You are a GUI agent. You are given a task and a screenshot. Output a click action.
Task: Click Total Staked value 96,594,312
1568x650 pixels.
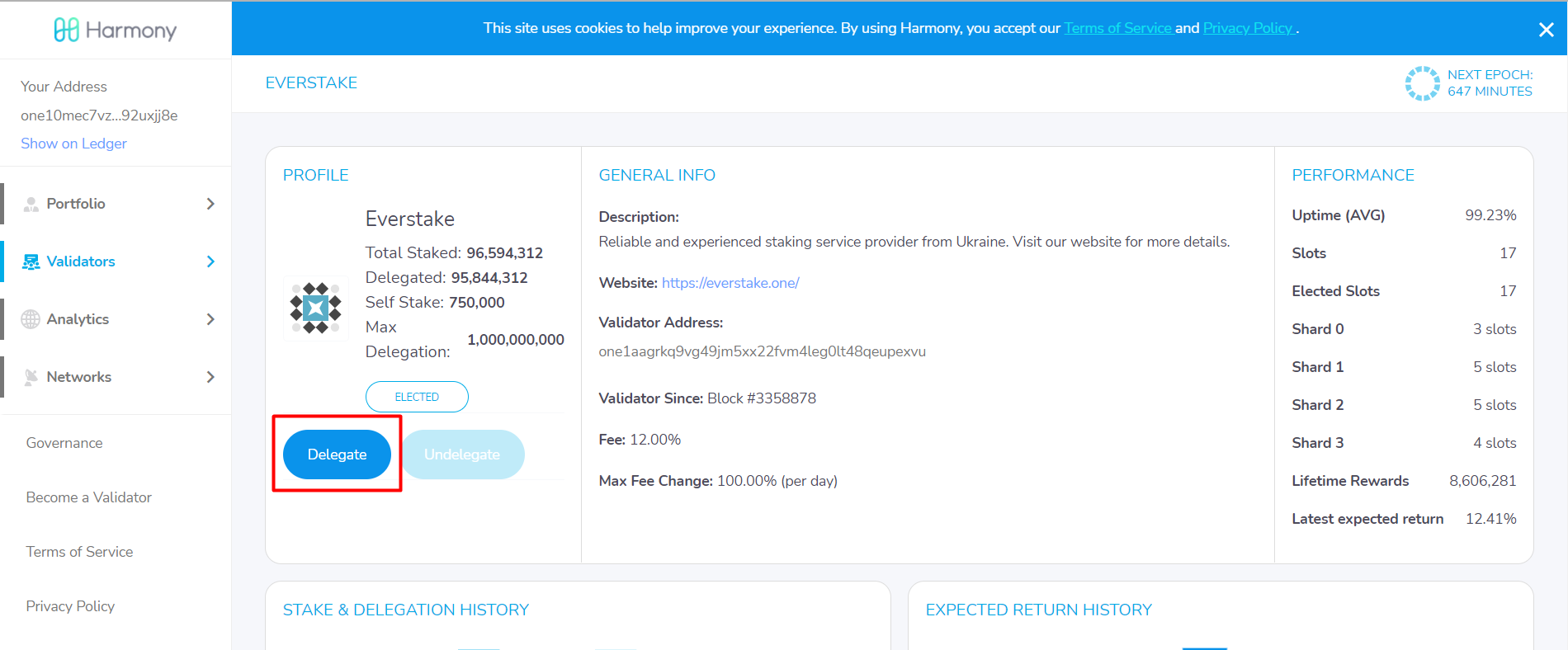click(x=504, y=253)
